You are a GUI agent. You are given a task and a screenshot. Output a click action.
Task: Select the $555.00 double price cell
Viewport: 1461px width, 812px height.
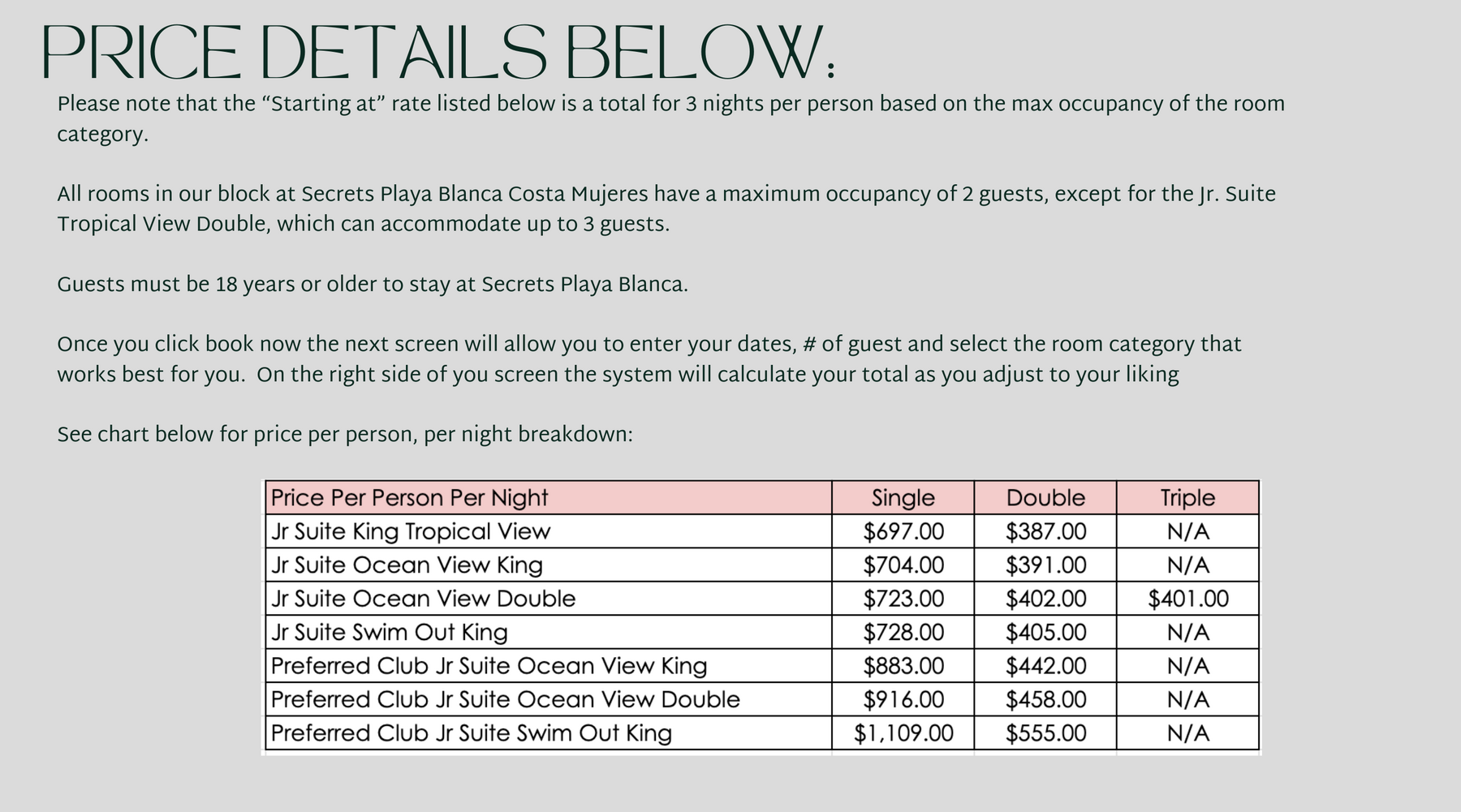pyautogui.click(x=1045, y=733)
